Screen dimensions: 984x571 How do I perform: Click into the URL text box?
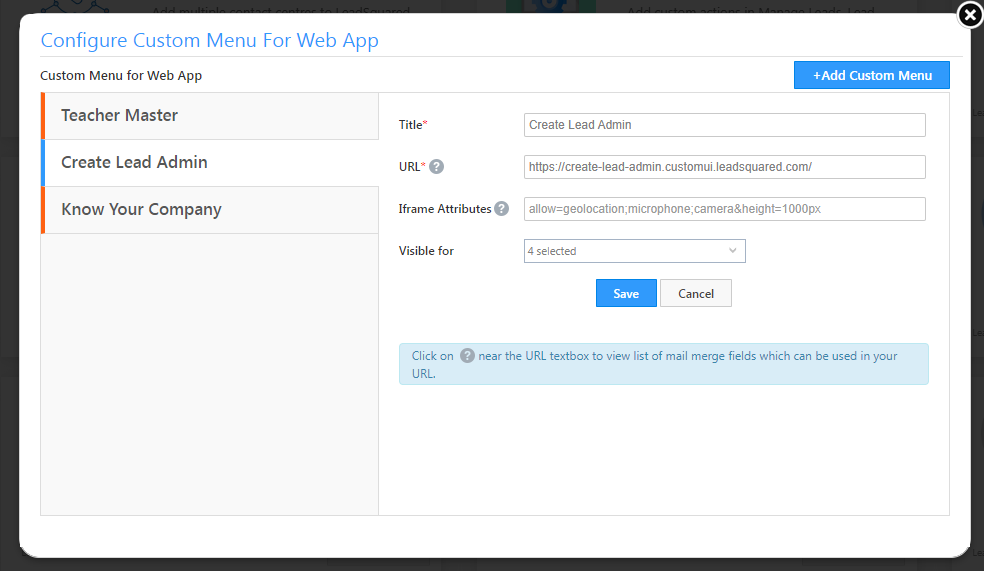coord(724,167)
